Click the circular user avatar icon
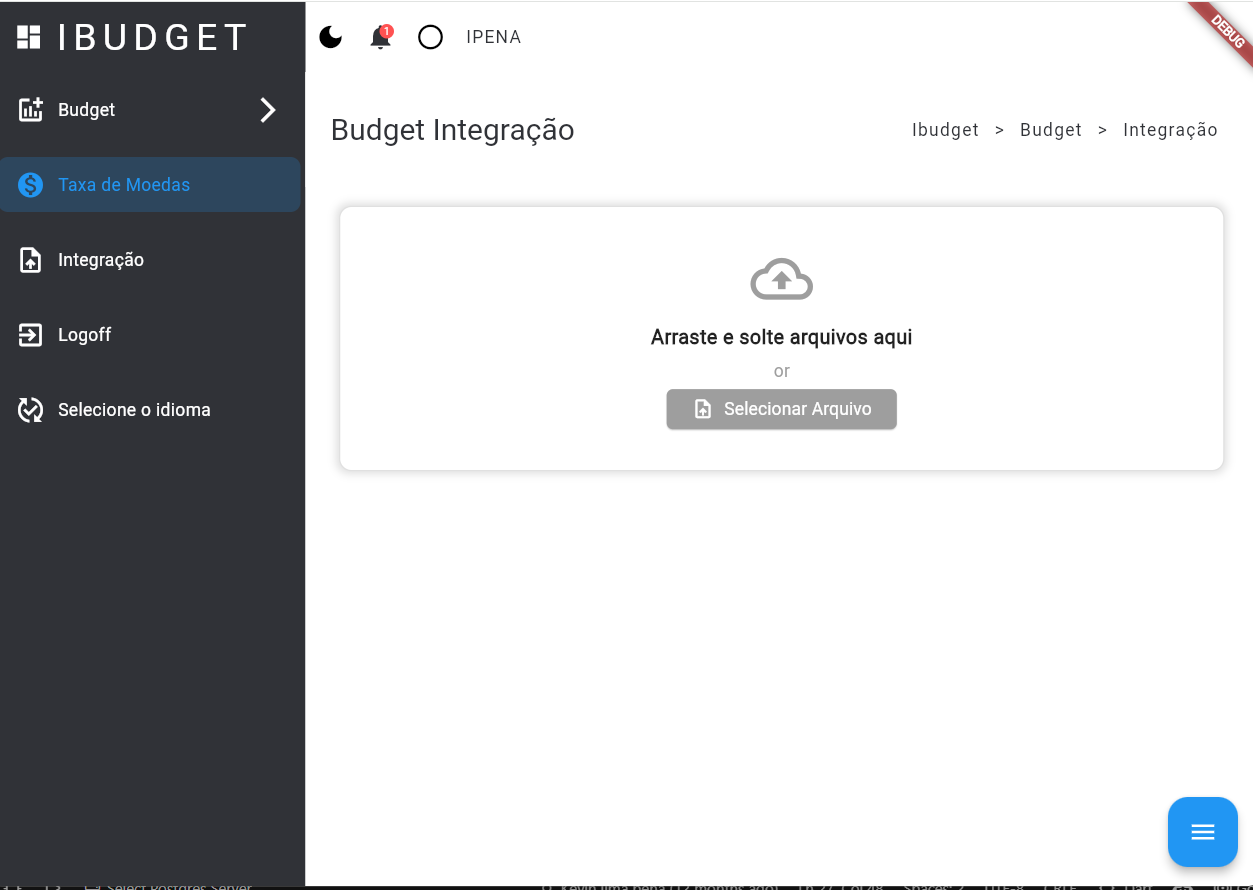This screenshot has width=1253, height=890. (x=430, y=38)
